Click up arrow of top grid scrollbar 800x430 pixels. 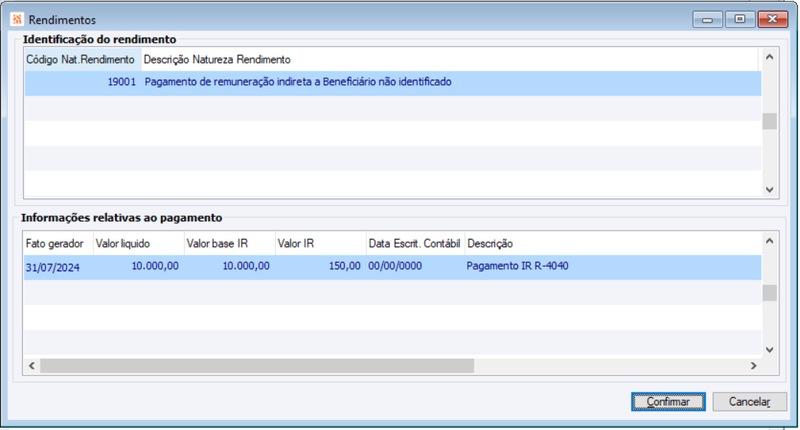tap(769, 57)
